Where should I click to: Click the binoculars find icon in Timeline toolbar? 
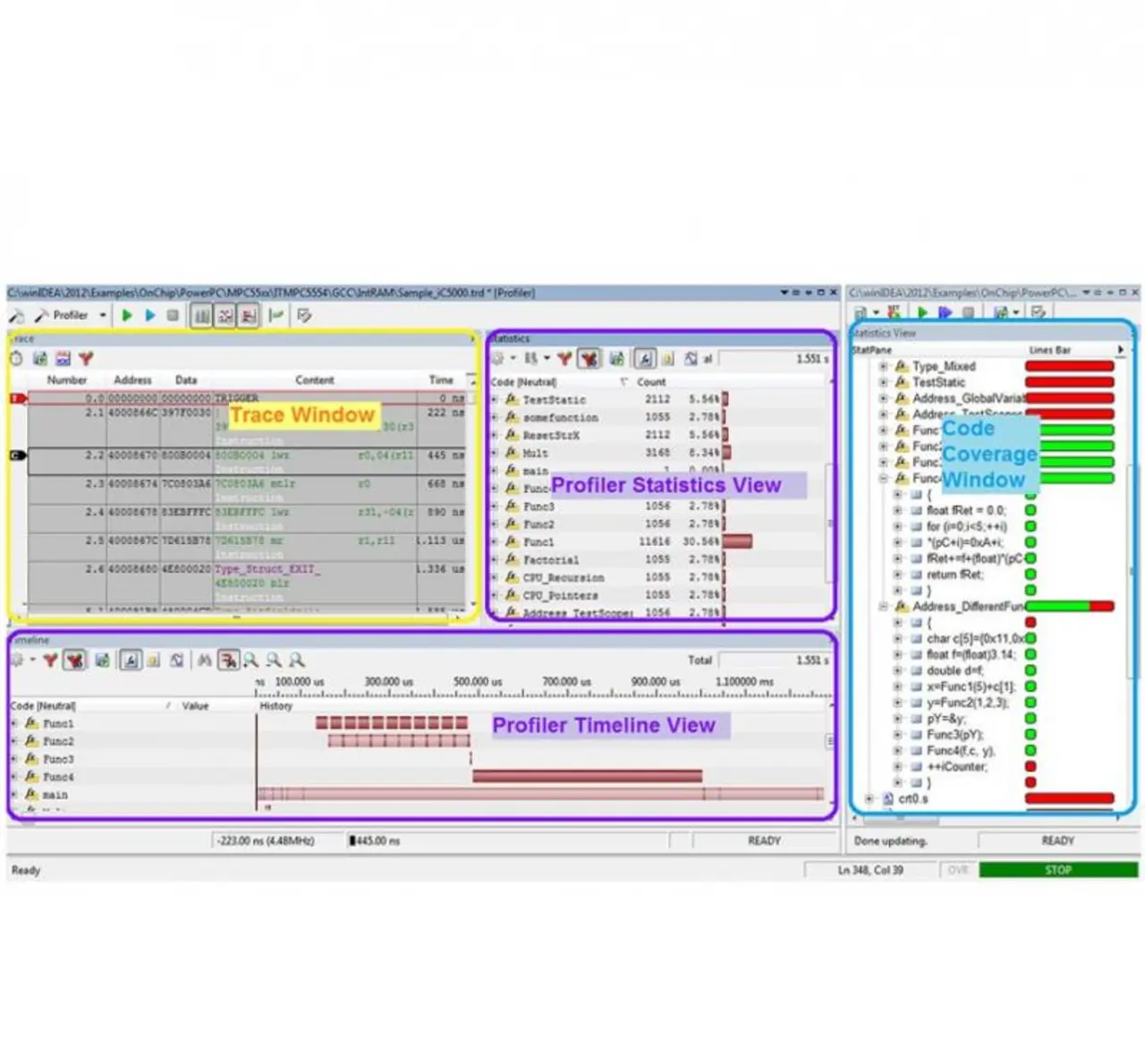[205, 660]
